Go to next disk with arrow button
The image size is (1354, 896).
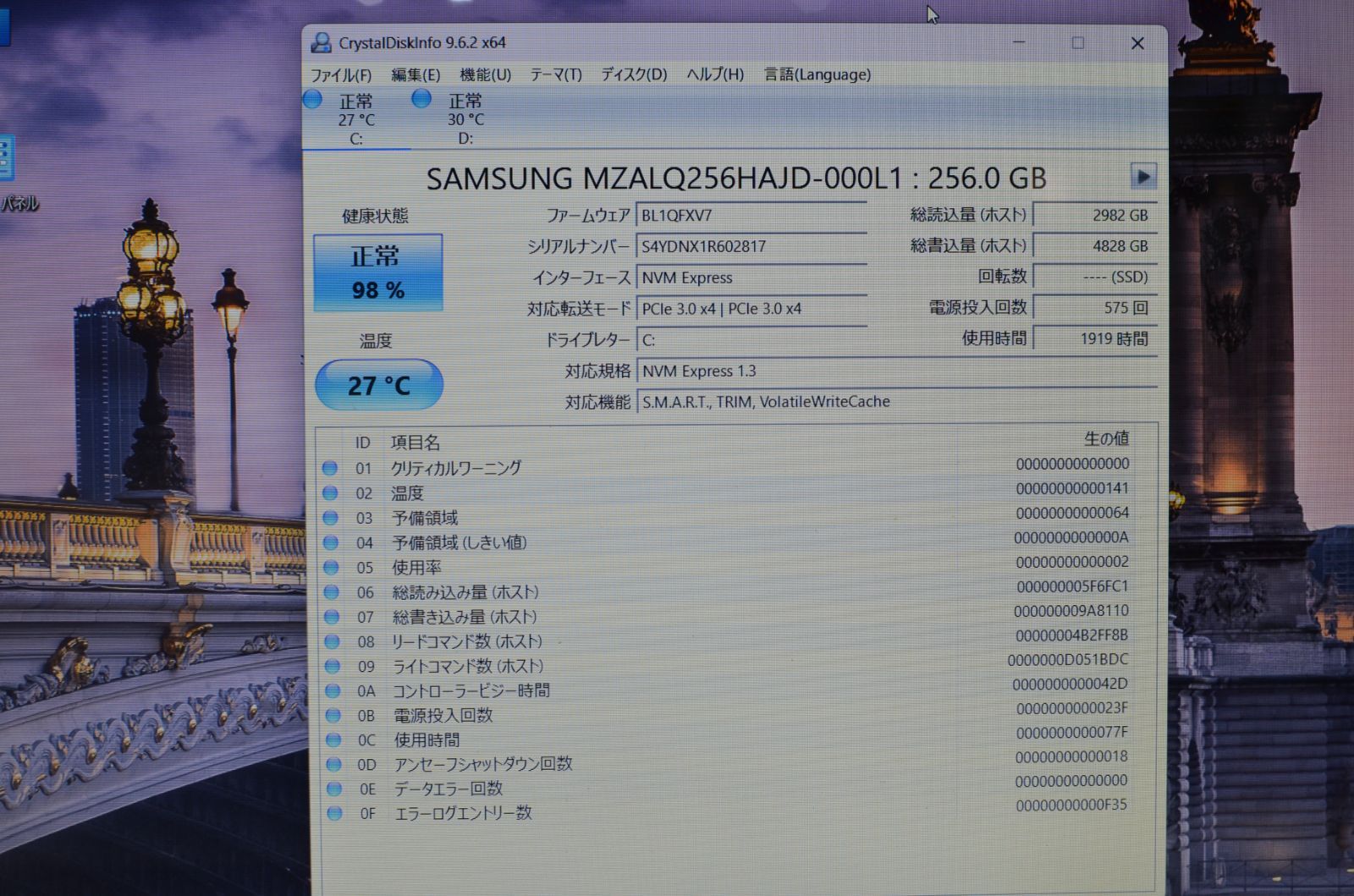coord(1143,177)
